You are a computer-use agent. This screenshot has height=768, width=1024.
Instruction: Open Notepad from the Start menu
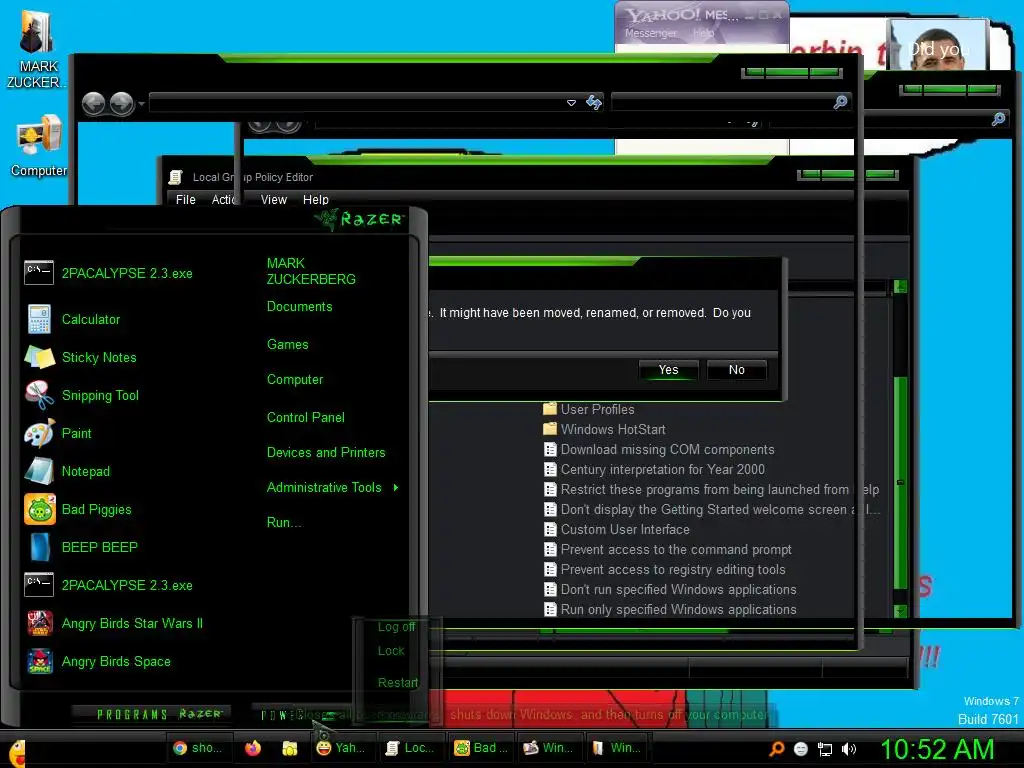(x=67, y=471)
